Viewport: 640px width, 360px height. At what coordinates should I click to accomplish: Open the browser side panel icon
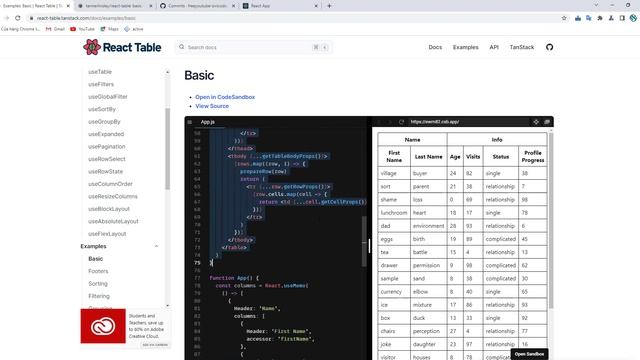[x=622, y=18]
